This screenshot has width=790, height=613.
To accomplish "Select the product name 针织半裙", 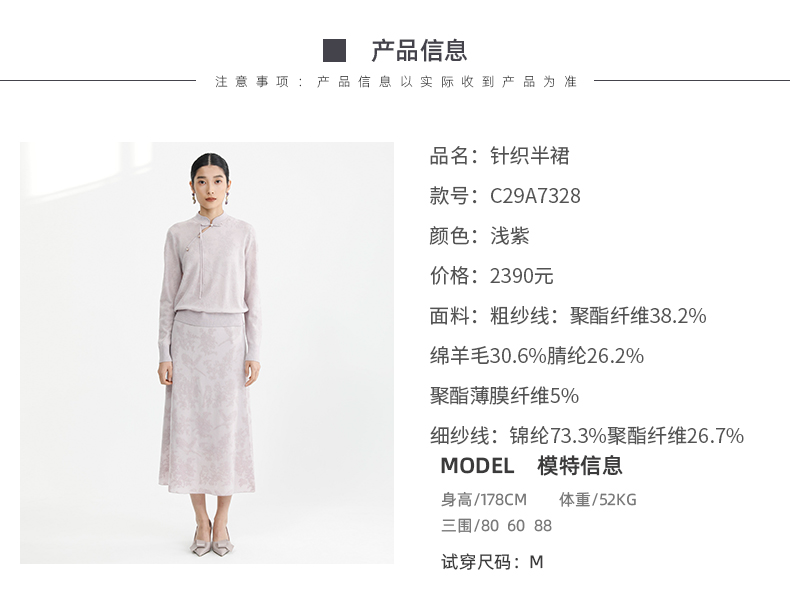I will [x=530, y=156].
